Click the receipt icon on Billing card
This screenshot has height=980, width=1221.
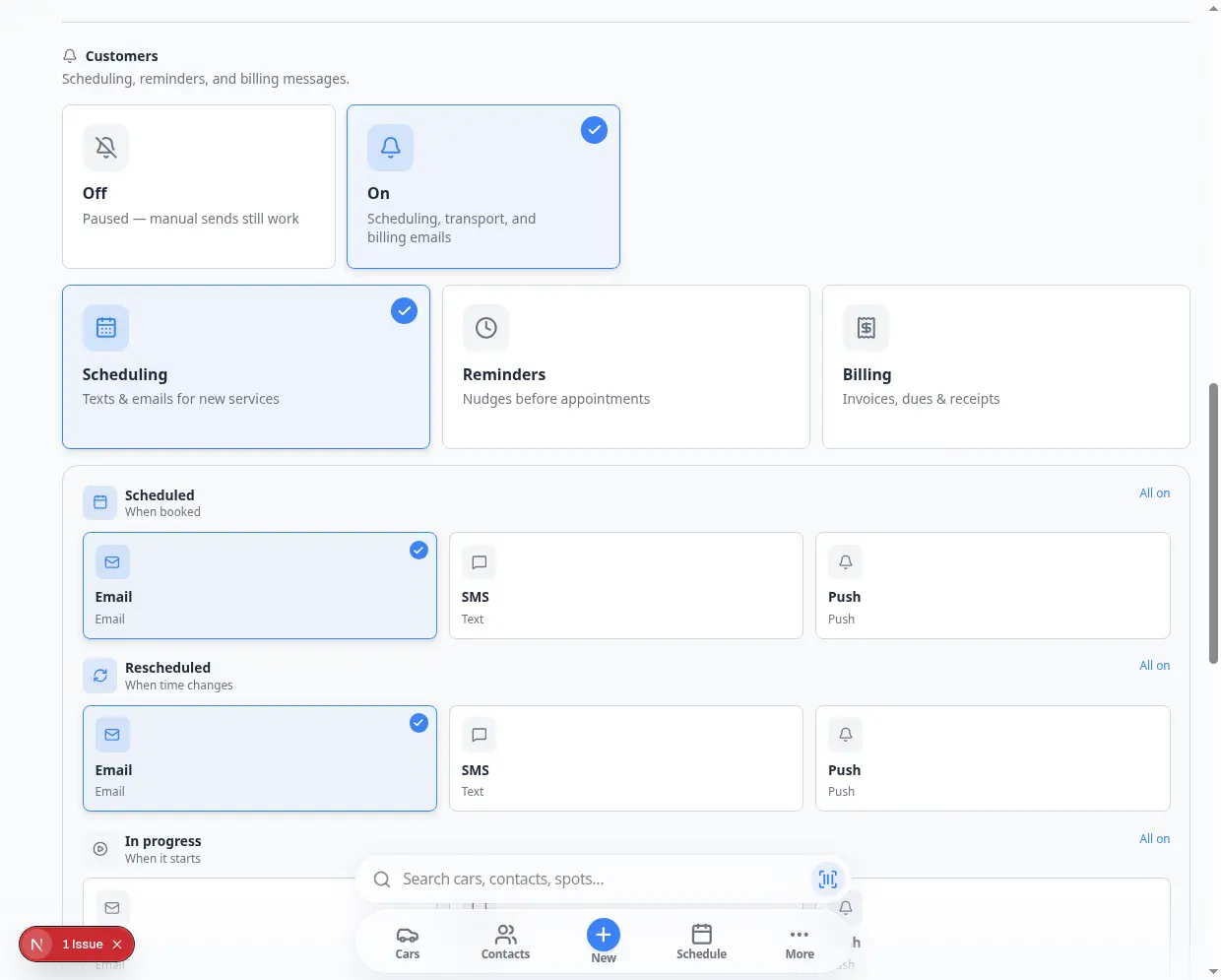coord(867,328)
